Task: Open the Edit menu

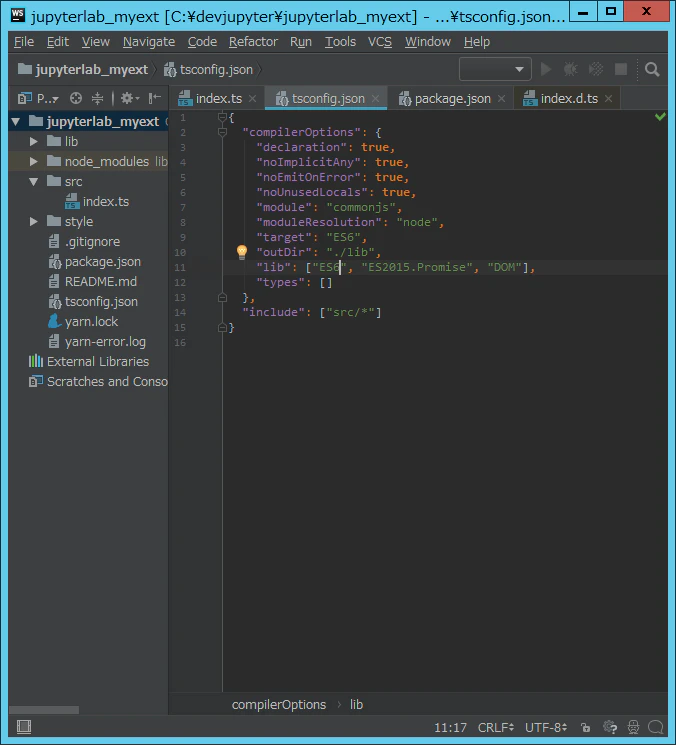Action: click(x=57, y=42)
